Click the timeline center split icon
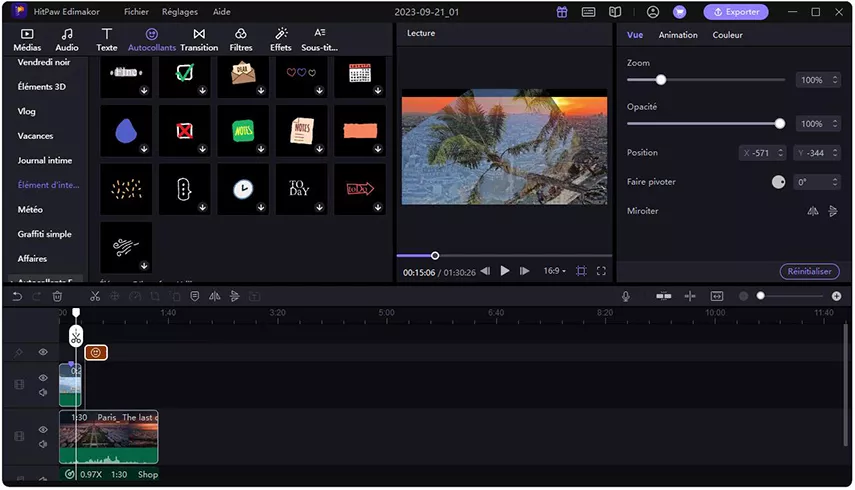 [x=690, y=296]
